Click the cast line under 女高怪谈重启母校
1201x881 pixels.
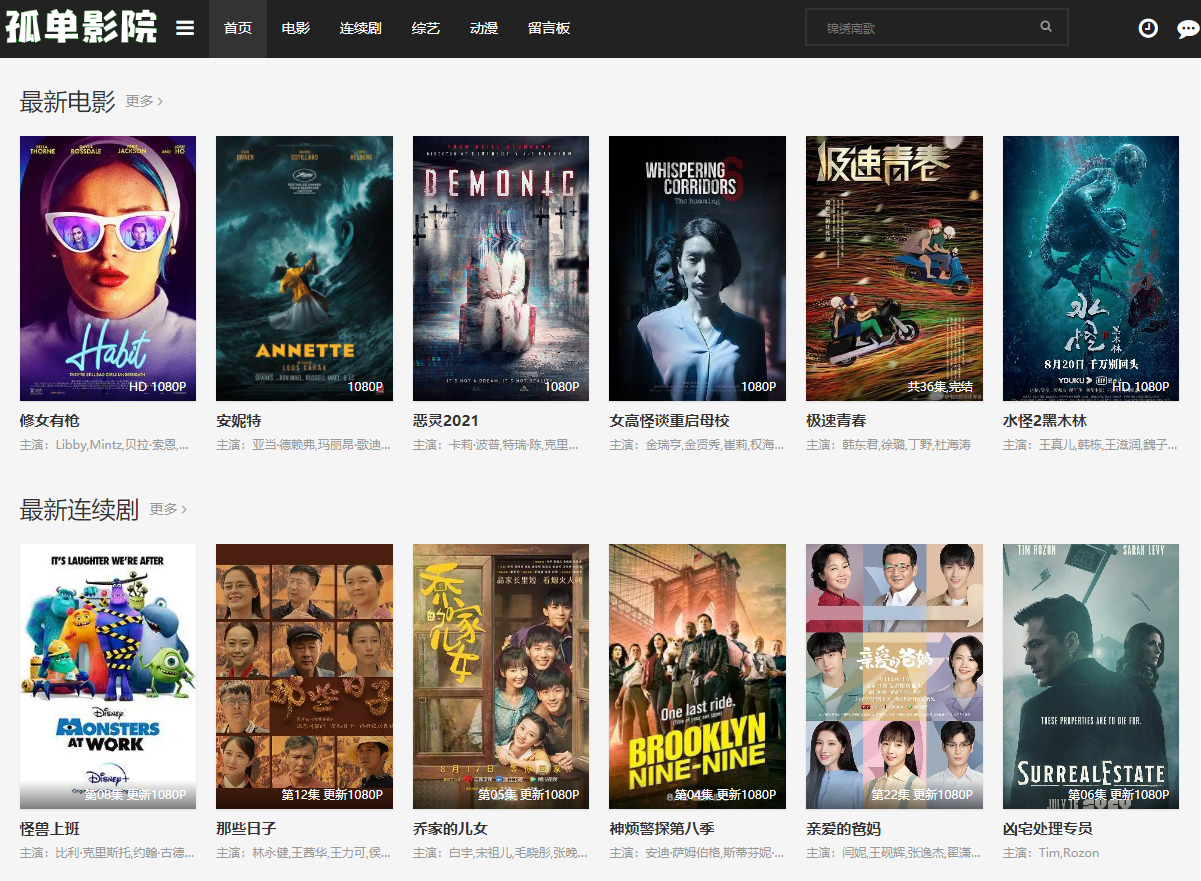pyautogui.click(x=697, y=445)
